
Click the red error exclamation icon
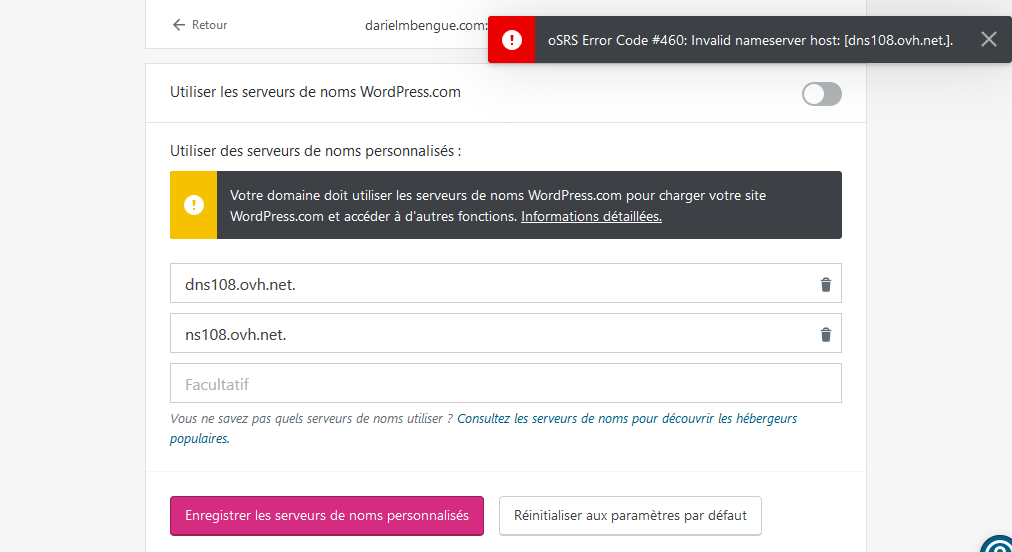pos(512,39)
